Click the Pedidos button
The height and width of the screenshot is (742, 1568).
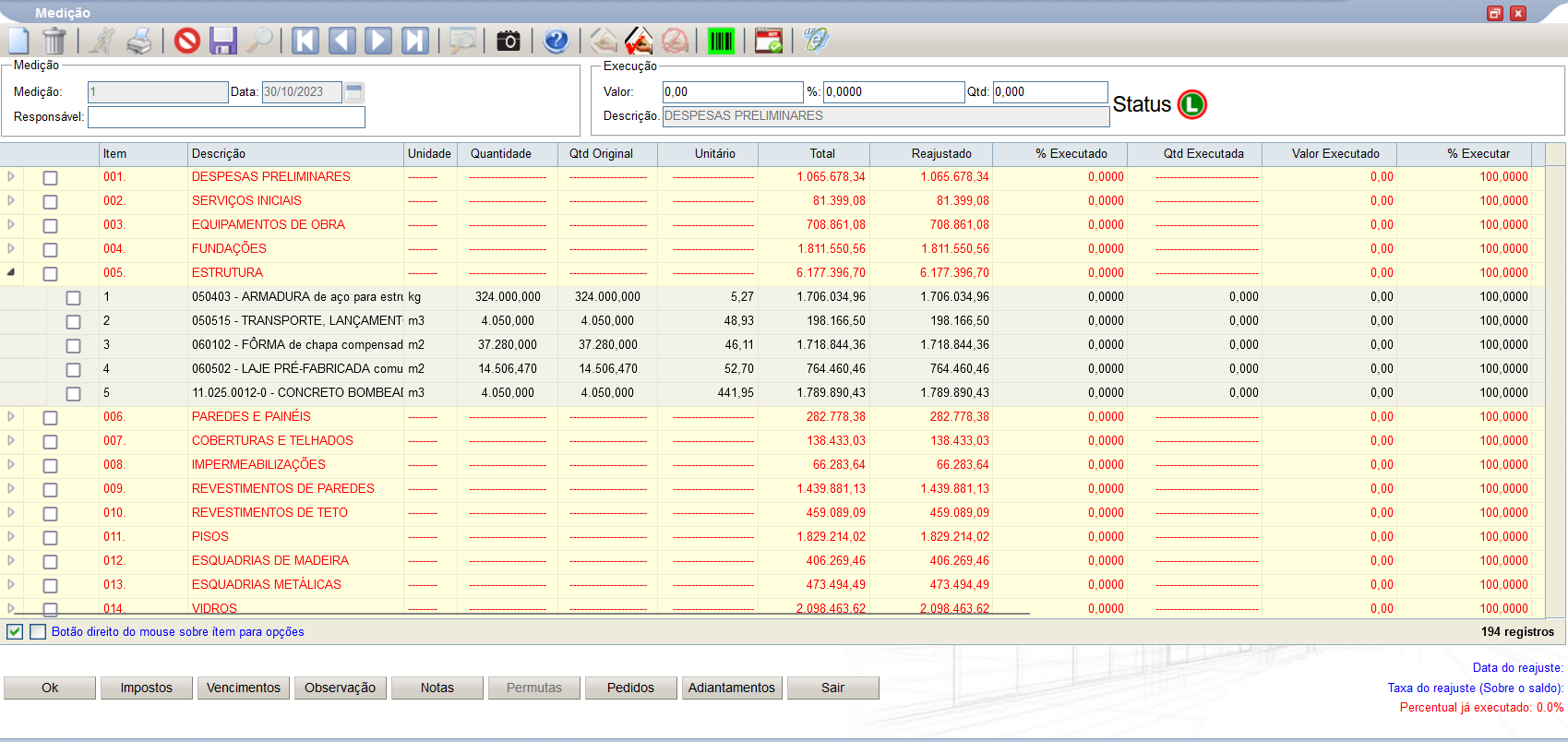(x=631, y=688)
